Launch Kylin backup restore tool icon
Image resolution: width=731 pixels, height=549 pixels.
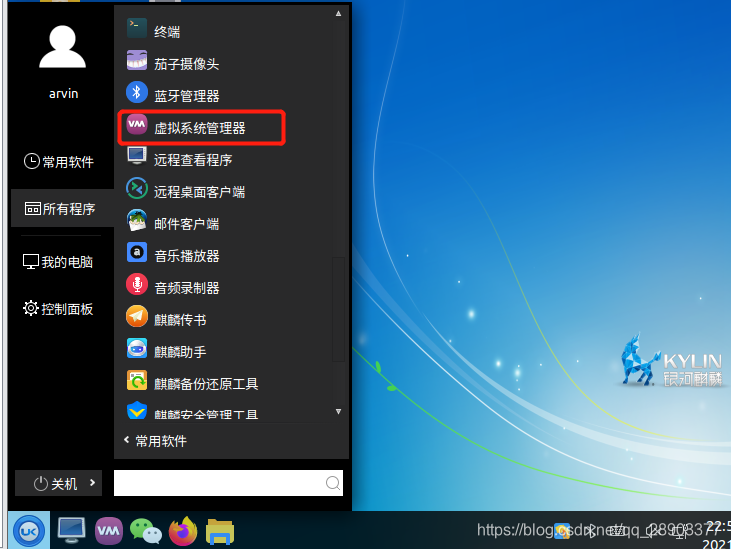[x=137, y=380]
